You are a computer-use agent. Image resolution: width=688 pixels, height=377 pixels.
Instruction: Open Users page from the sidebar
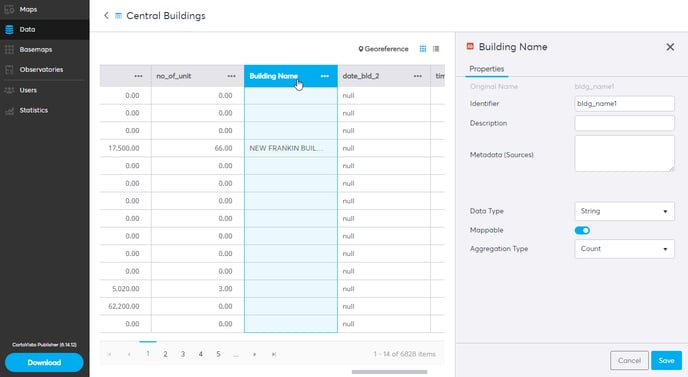tap(28, 90)
